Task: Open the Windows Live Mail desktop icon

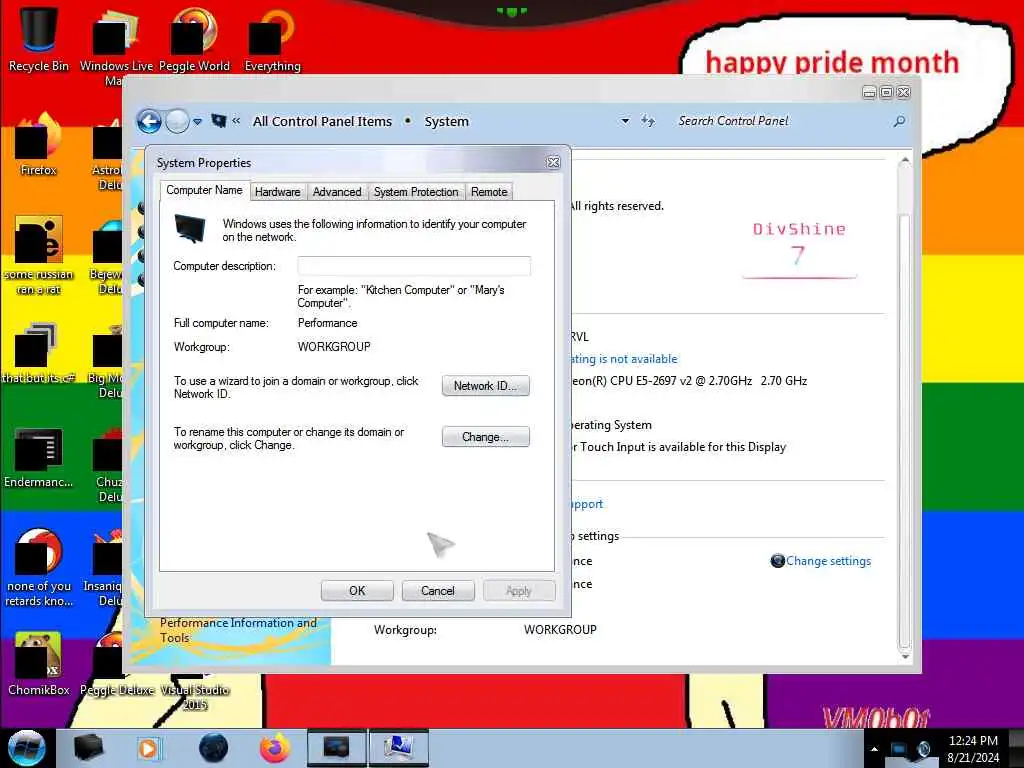Action: coord(116,46)
